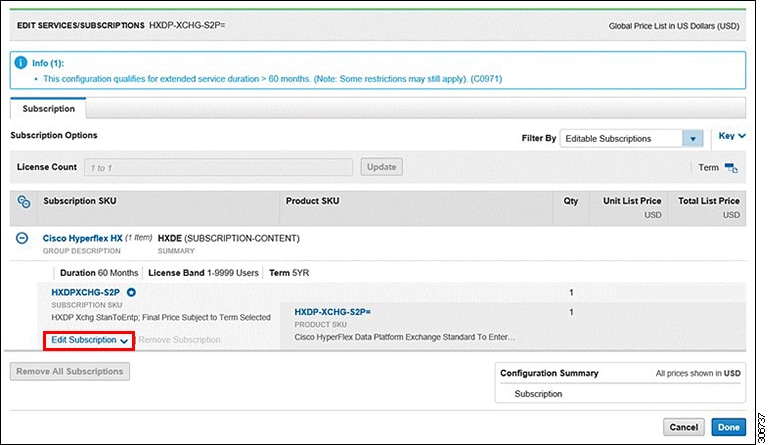Click the HXDP Xchg StanToEntp description text
Viewport: 768px width, 445px height.
161,317
